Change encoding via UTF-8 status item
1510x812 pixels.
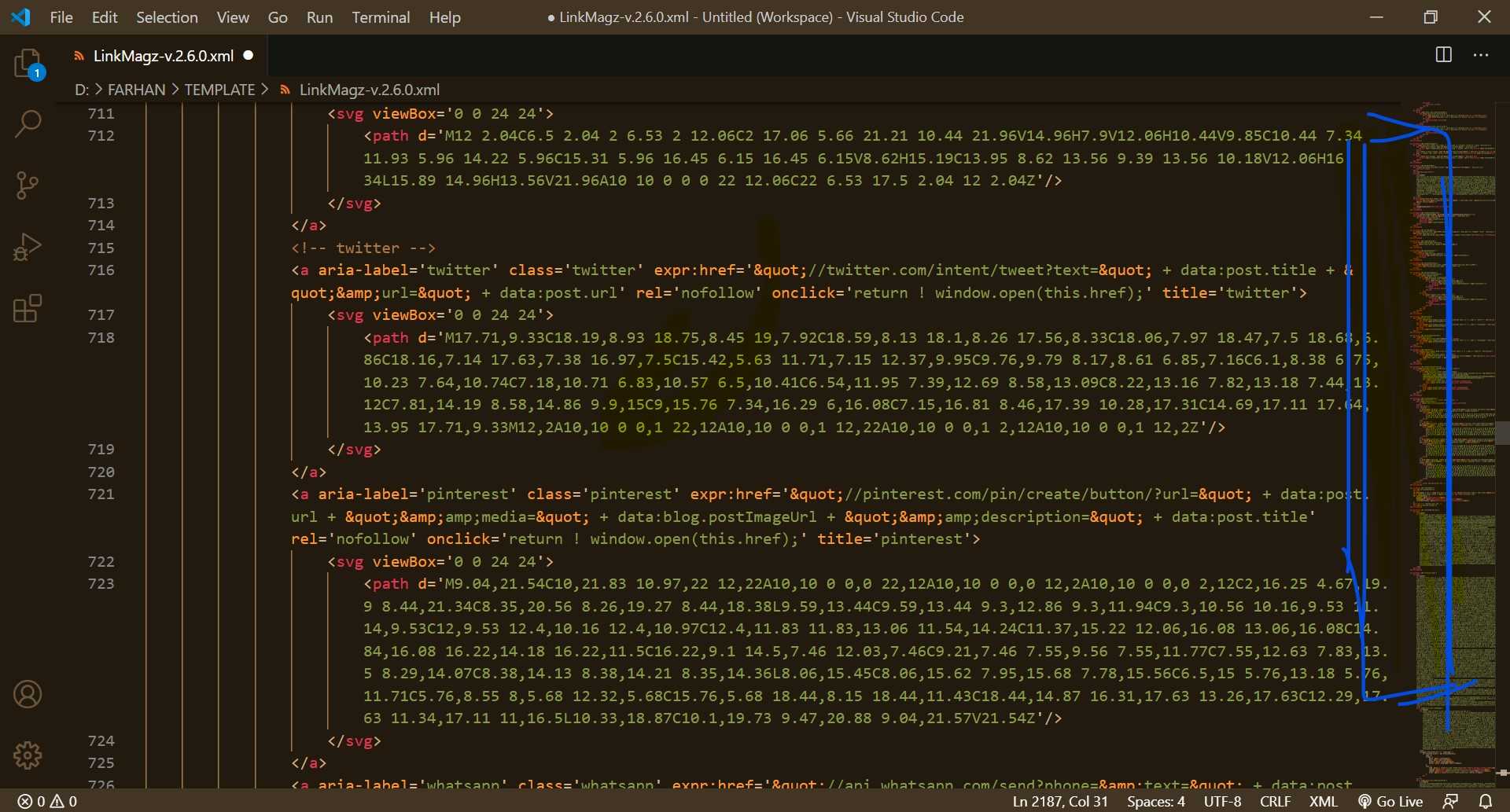click(x=1221, y=800)
